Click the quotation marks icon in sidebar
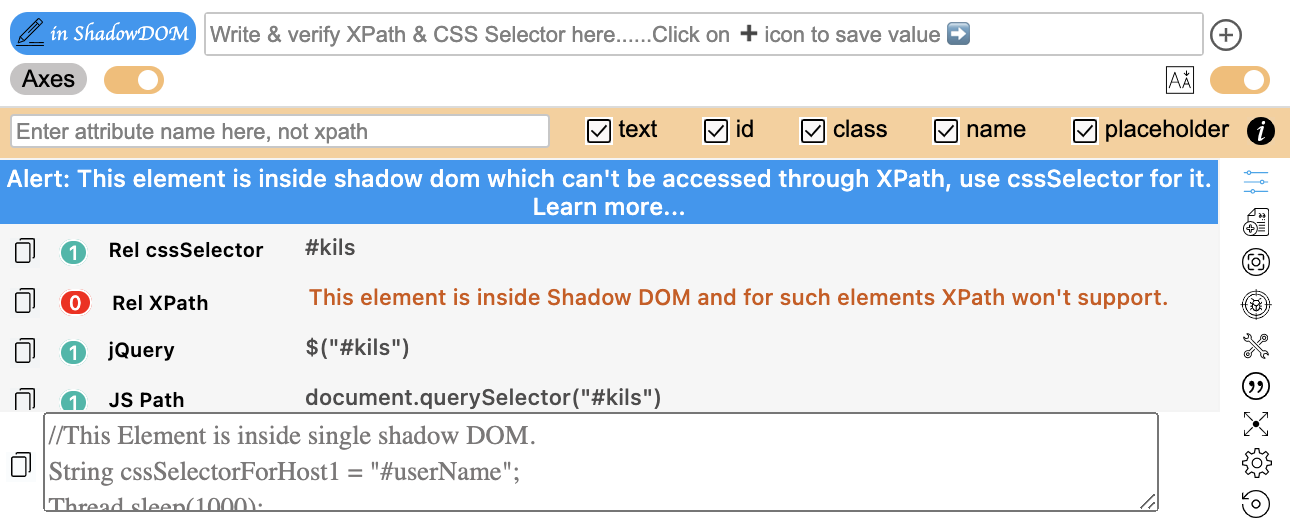This screenshot has width=1290, height=528. pos(1256,386)
